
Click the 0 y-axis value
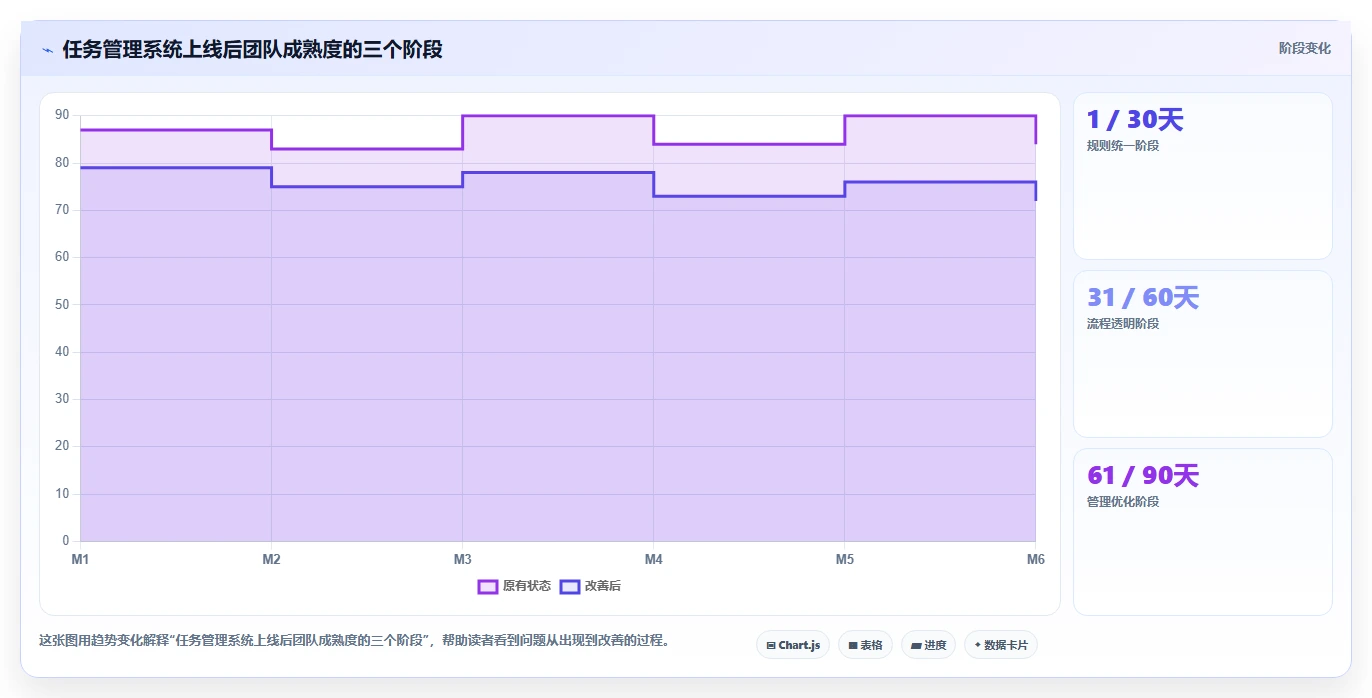tap(66, 541)
